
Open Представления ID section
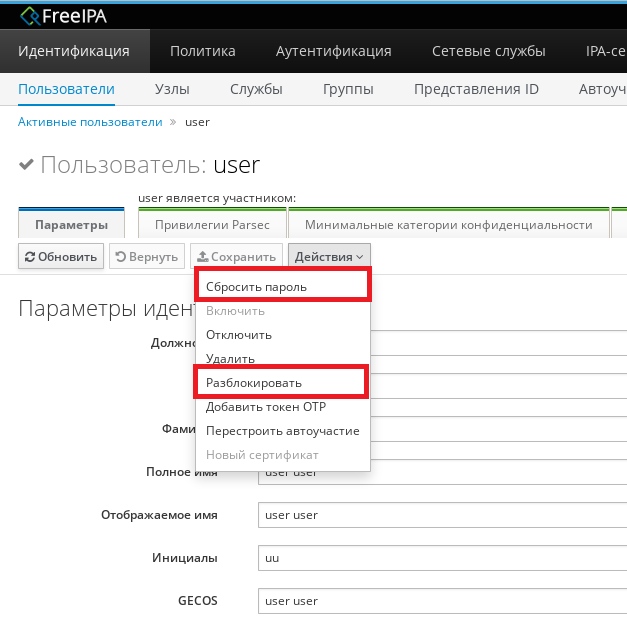(x=476, y=89)
